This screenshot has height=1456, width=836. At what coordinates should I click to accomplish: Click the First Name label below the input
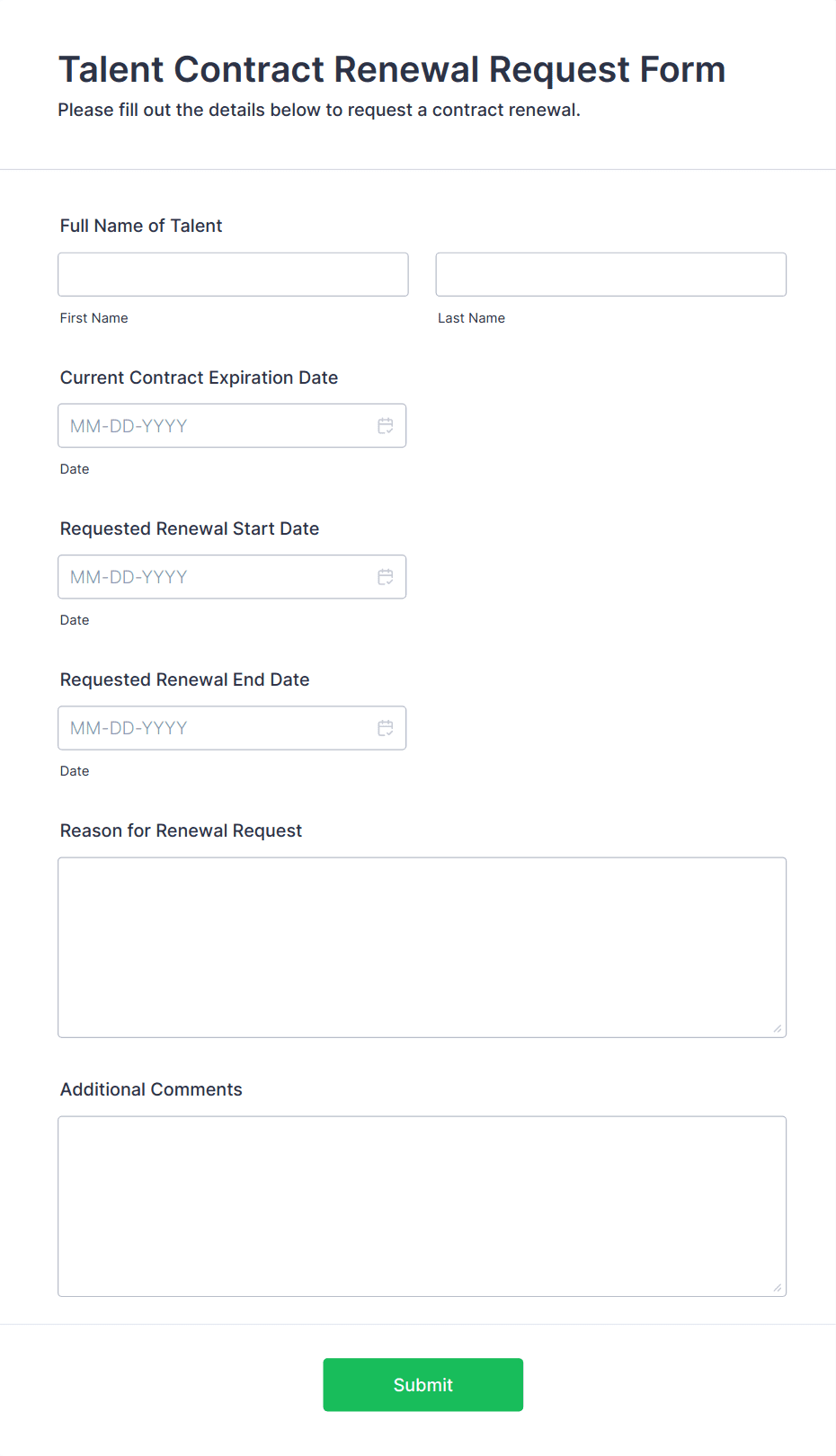point(93,317)
